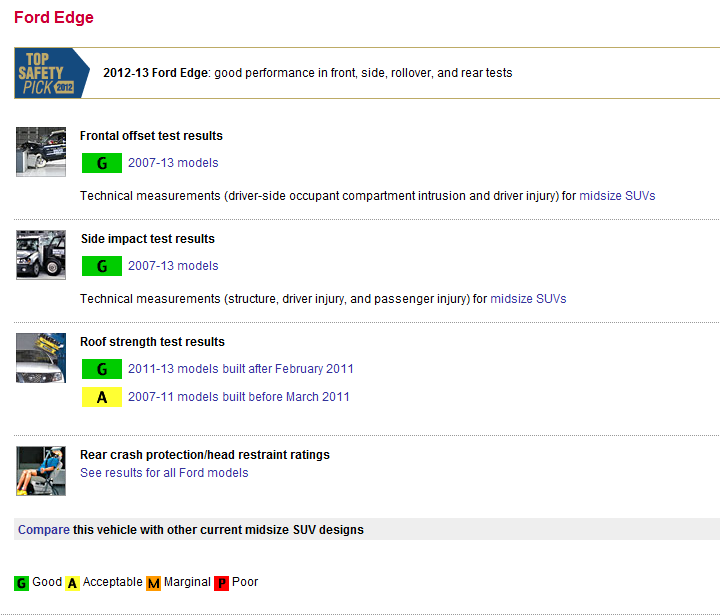Click the orange M Marginal legend icon

153,583
